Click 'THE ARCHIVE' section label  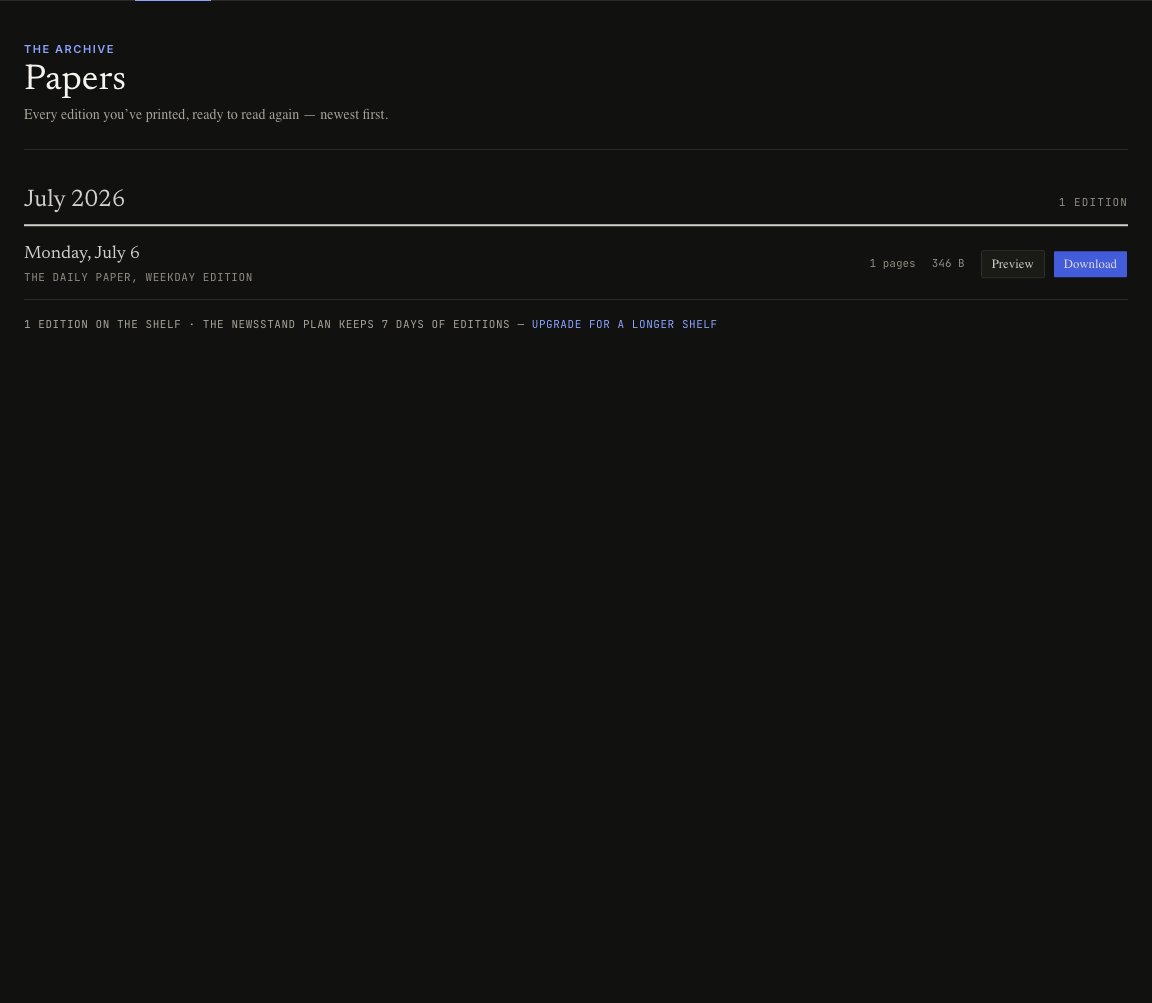[69, 49]
